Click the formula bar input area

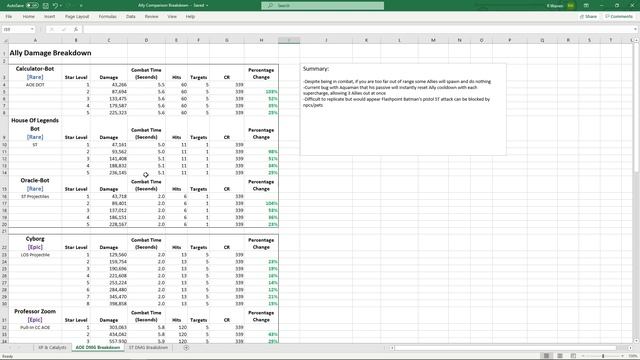pos(357,29)
